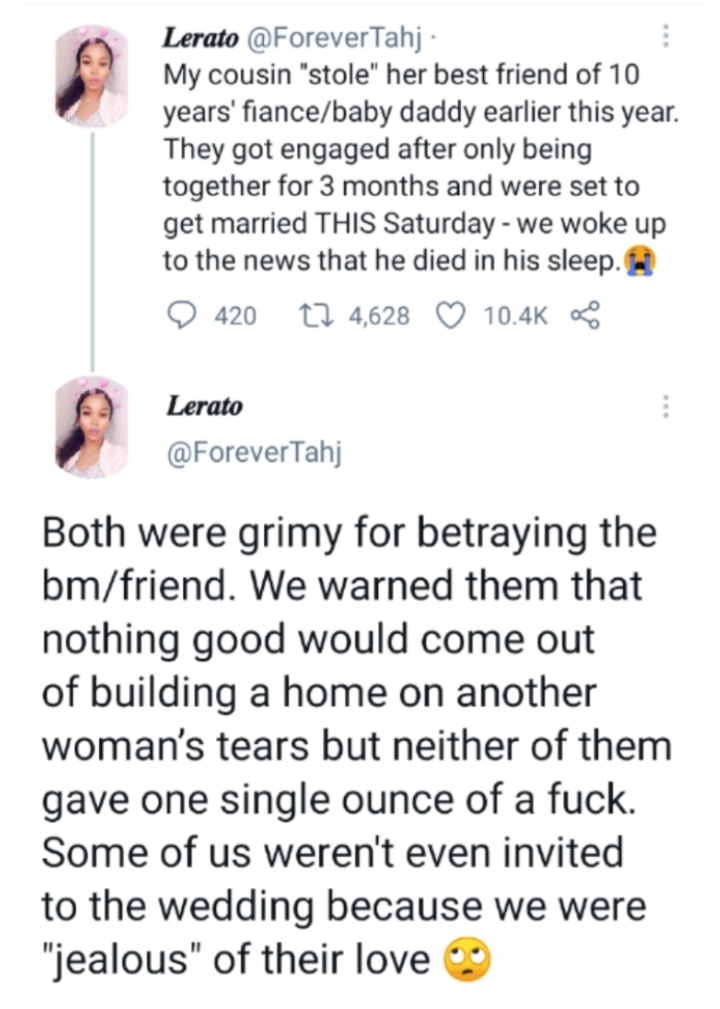Click the thread line connecting both avatars
The width and height of the screenshot is (720, 1009).
pos(92,250)
